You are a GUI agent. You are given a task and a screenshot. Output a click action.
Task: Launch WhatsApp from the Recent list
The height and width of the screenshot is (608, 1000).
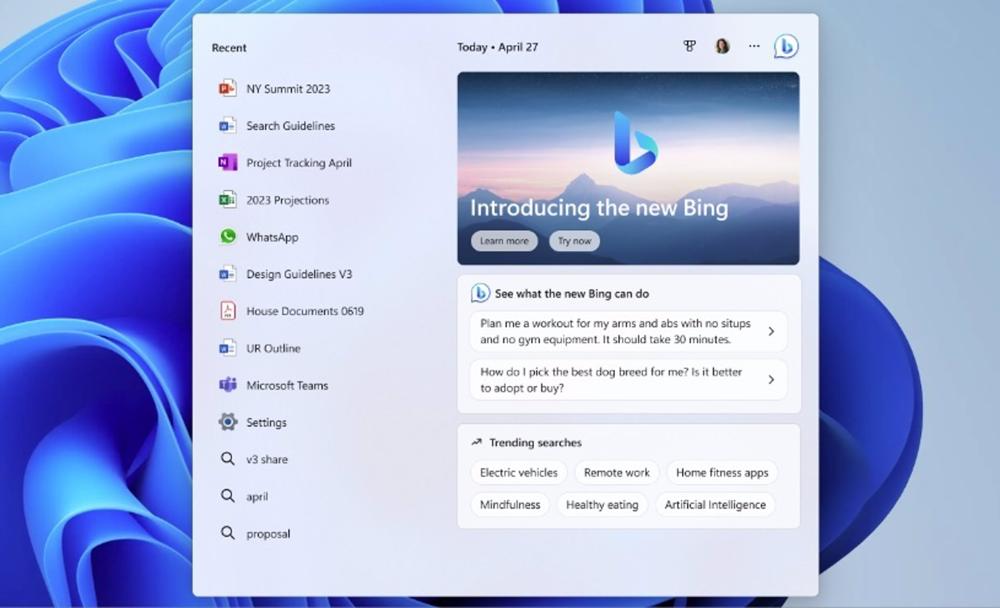click(x=271, y=237)
